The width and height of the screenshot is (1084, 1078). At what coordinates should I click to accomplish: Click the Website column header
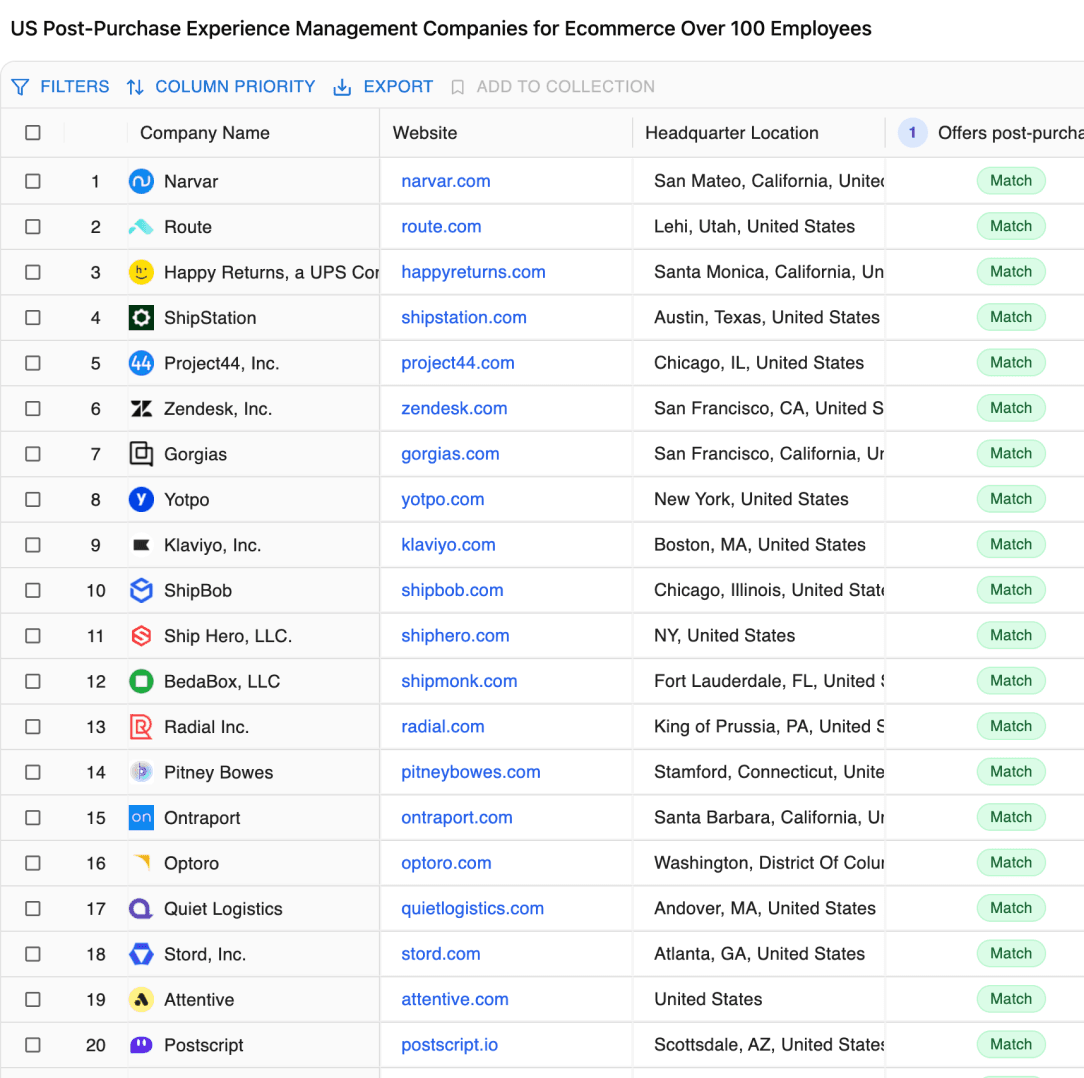424,133
